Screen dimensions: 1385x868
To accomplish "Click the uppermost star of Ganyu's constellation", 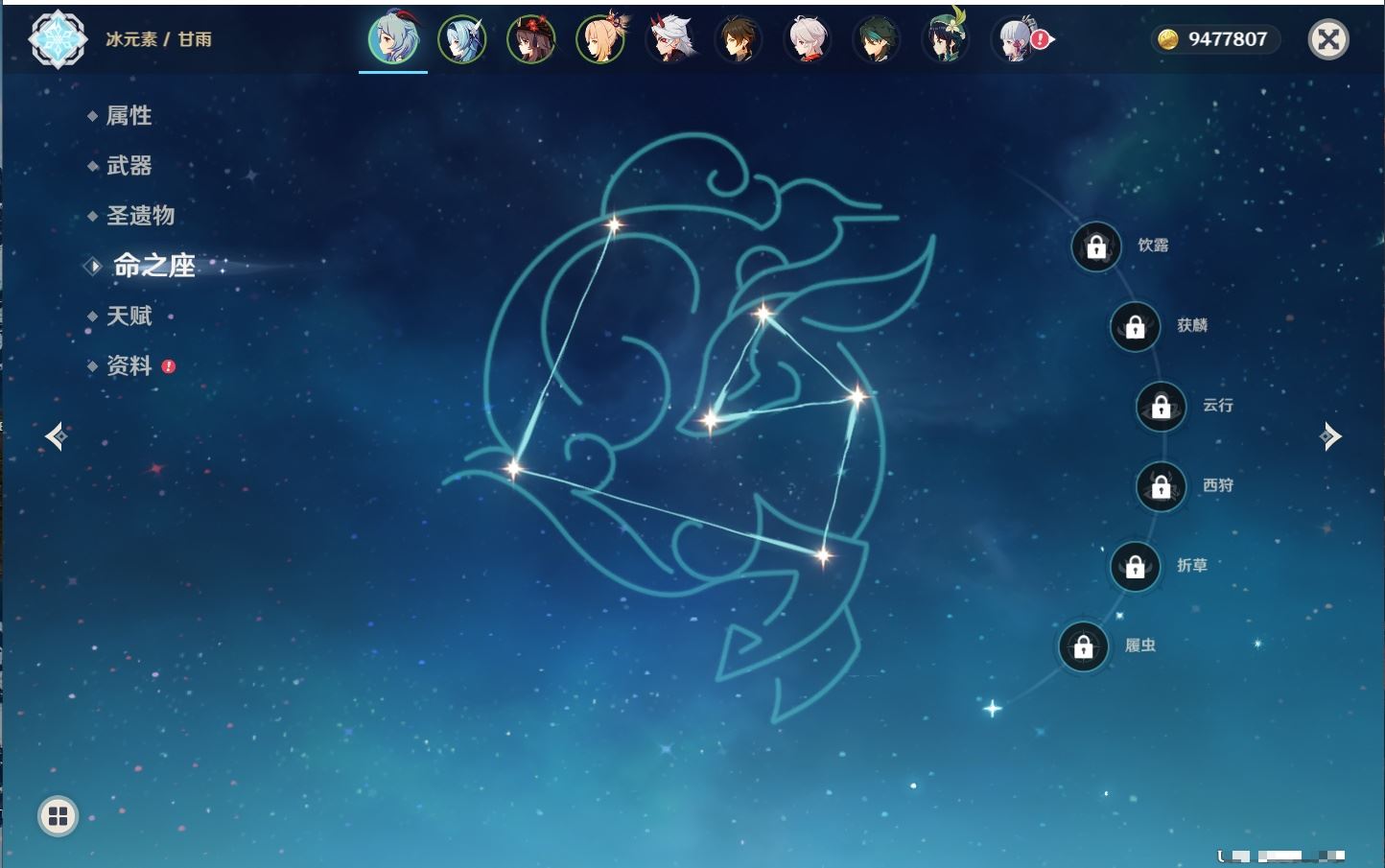I will coord(614,225).
